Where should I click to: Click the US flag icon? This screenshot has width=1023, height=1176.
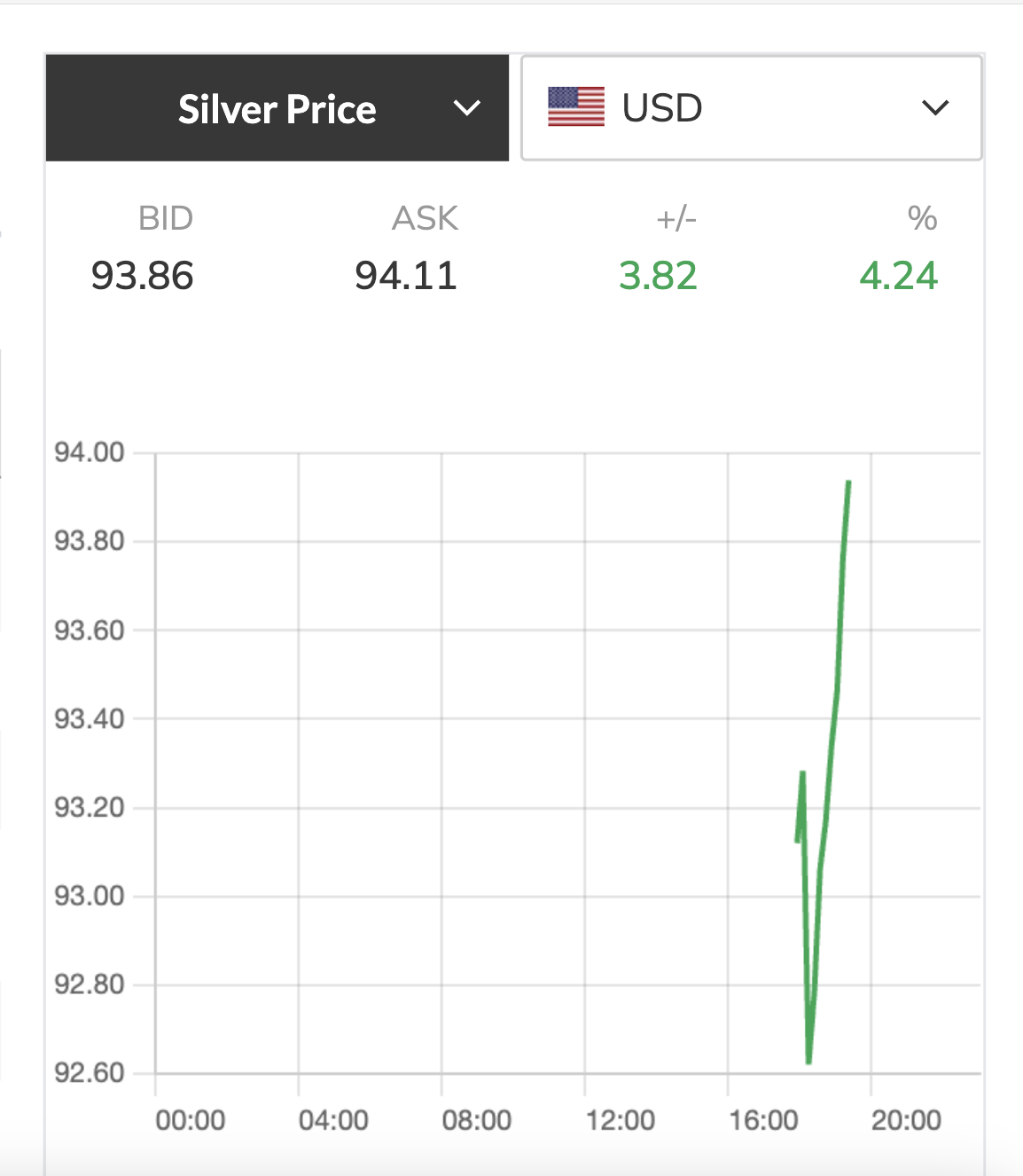[576, 107]
